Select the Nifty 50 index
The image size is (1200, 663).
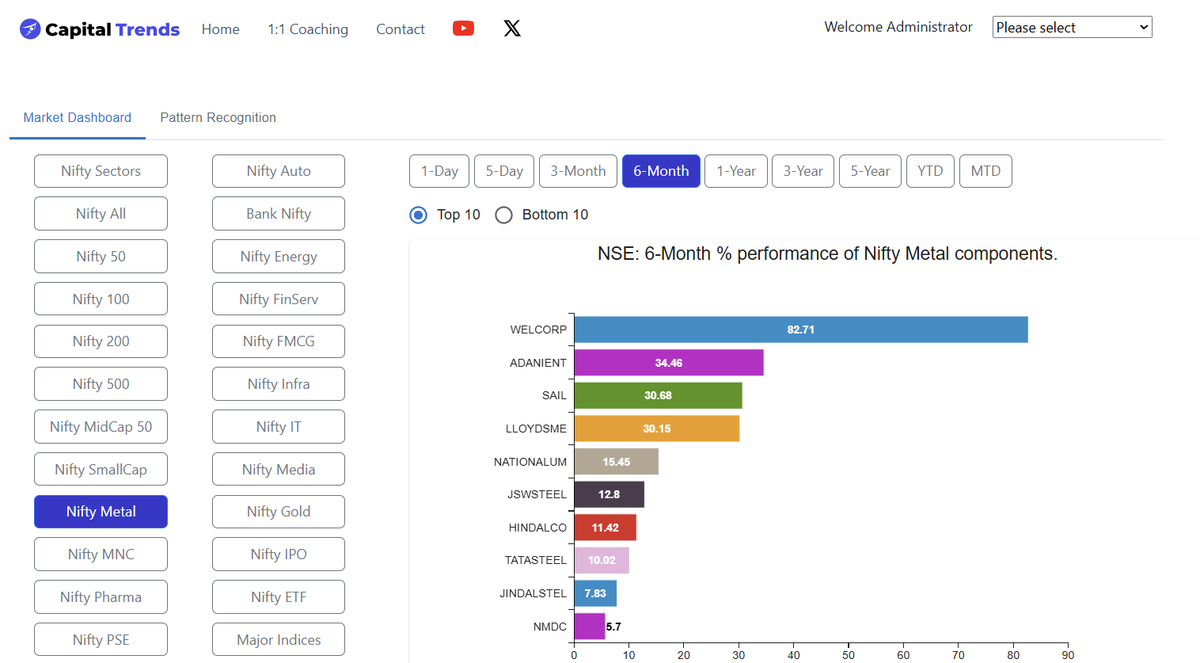click(101, 256)
